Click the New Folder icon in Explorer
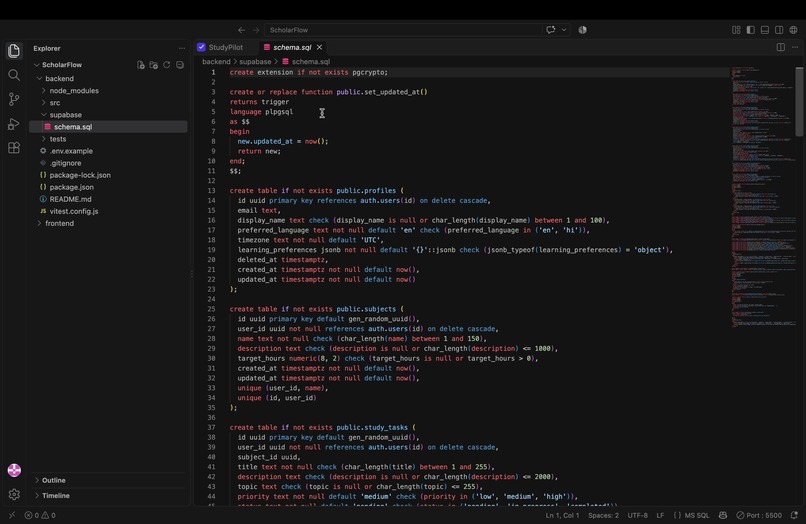 (153, 65)
